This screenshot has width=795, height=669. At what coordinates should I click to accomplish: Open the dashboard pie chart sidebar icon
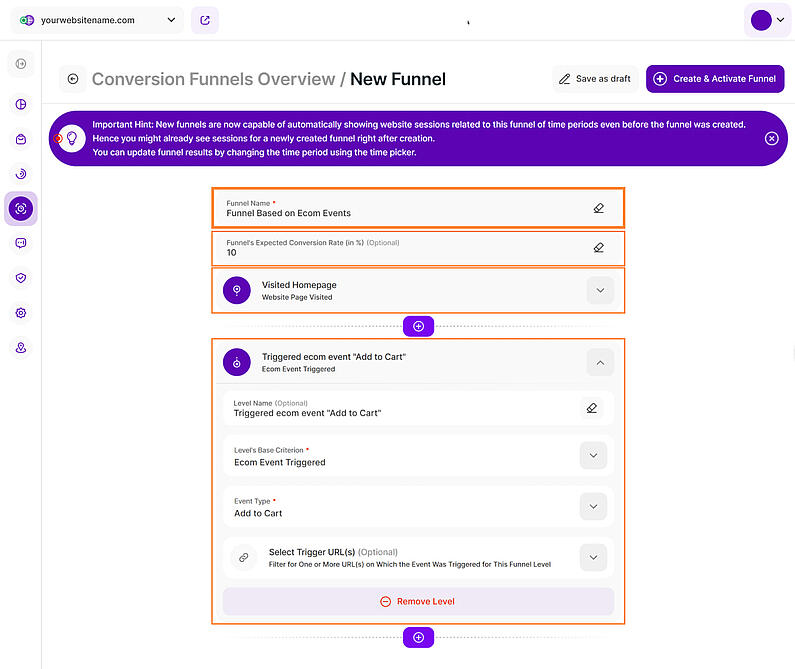click(21, 104)
